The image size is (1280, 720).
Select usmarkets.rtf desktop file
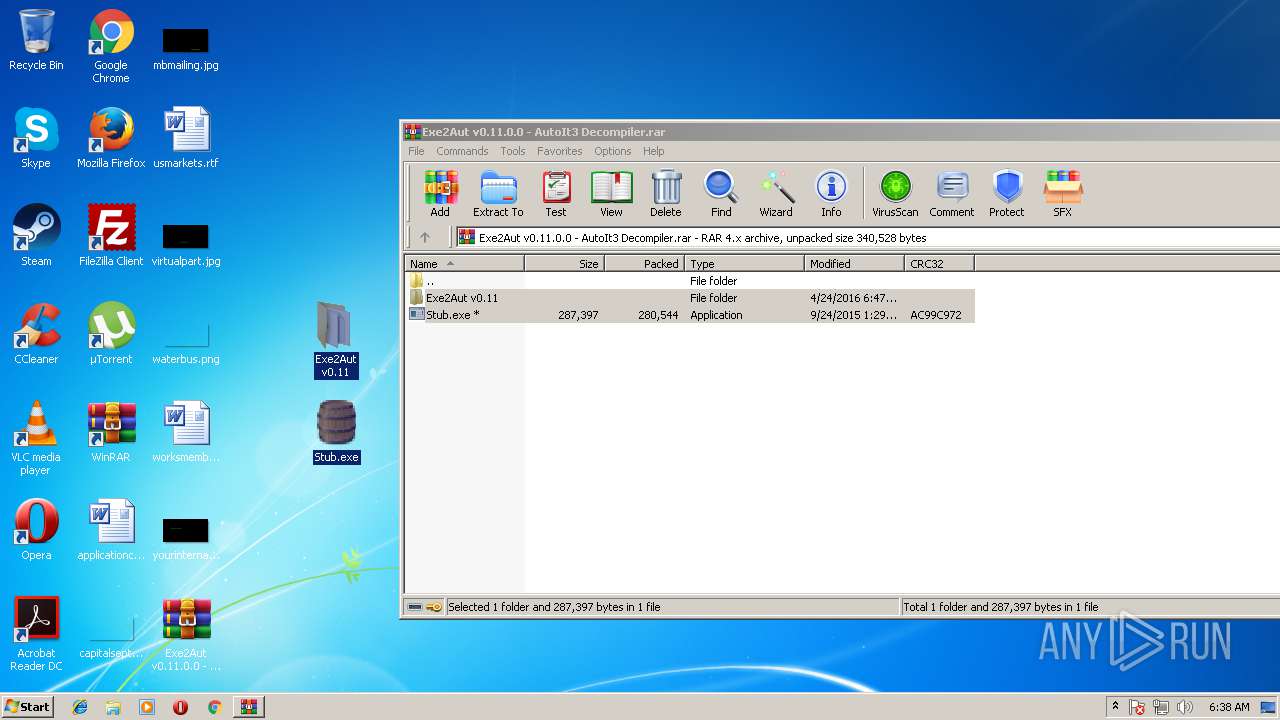186,138
